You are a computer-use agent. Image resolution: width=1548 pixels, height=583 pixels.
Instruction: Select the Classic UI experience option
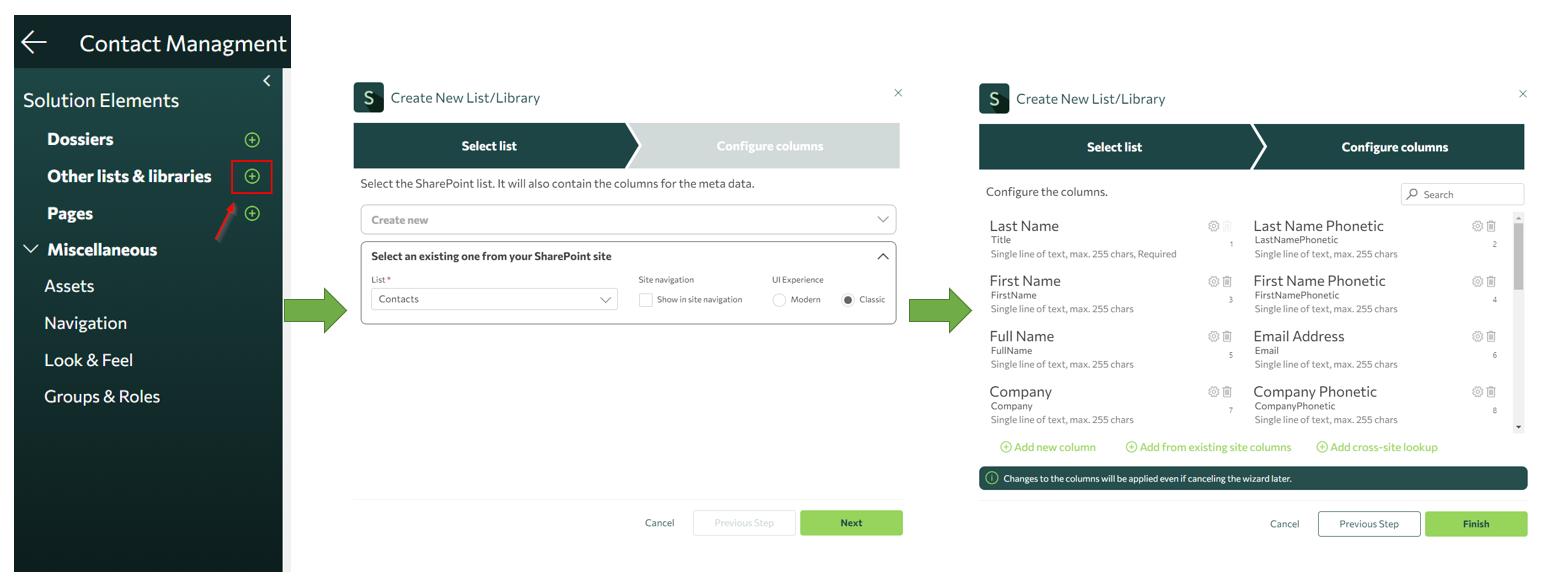coord(848,300)
